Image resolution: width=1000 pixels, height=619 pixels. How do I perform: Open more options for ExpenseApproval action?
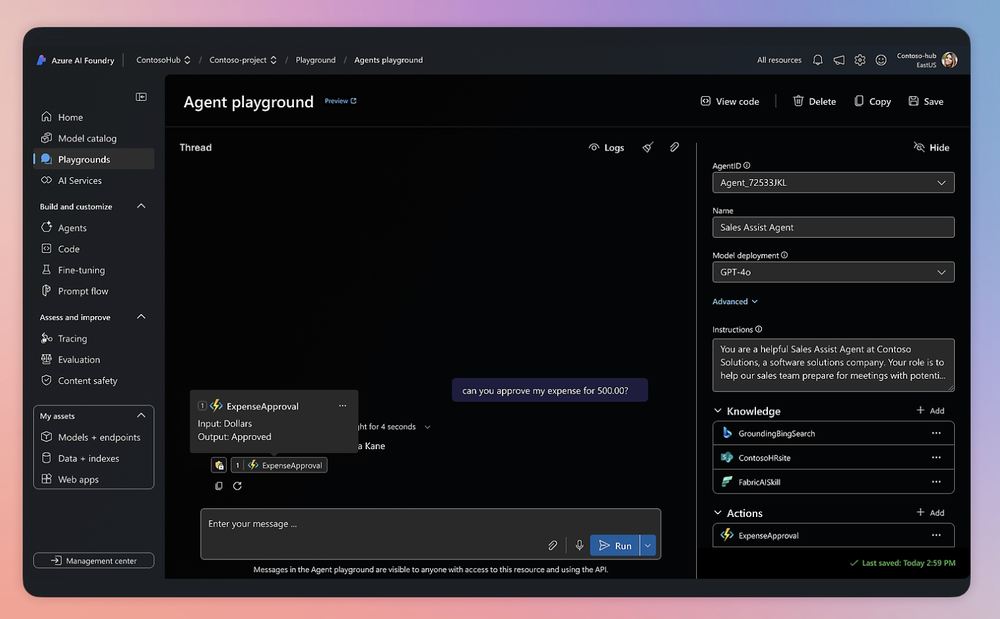point(936,535)
